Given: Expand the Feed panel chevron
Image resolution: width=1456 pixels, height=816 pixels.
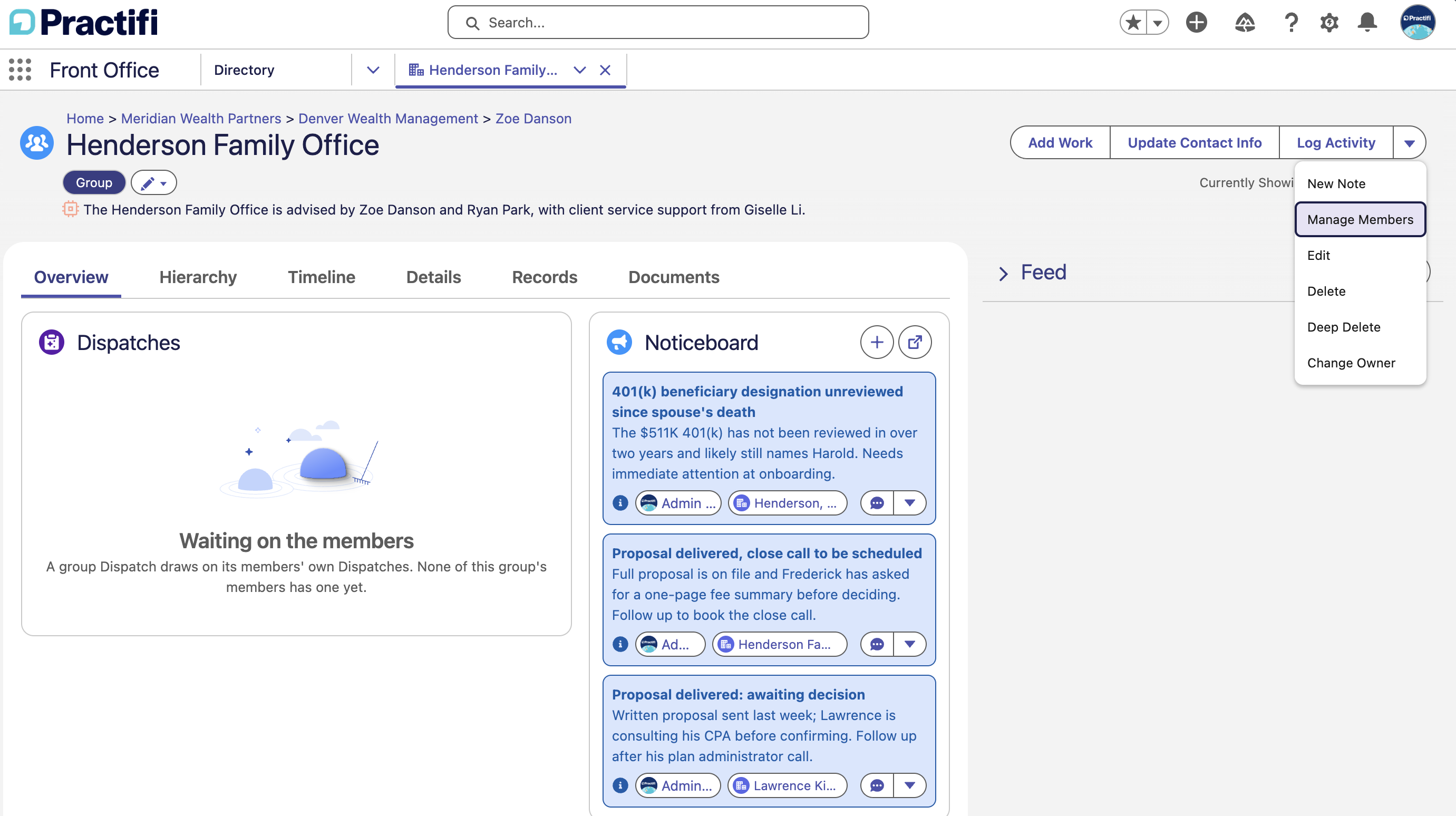Looking at the screenshot, I should point(1003,274).
